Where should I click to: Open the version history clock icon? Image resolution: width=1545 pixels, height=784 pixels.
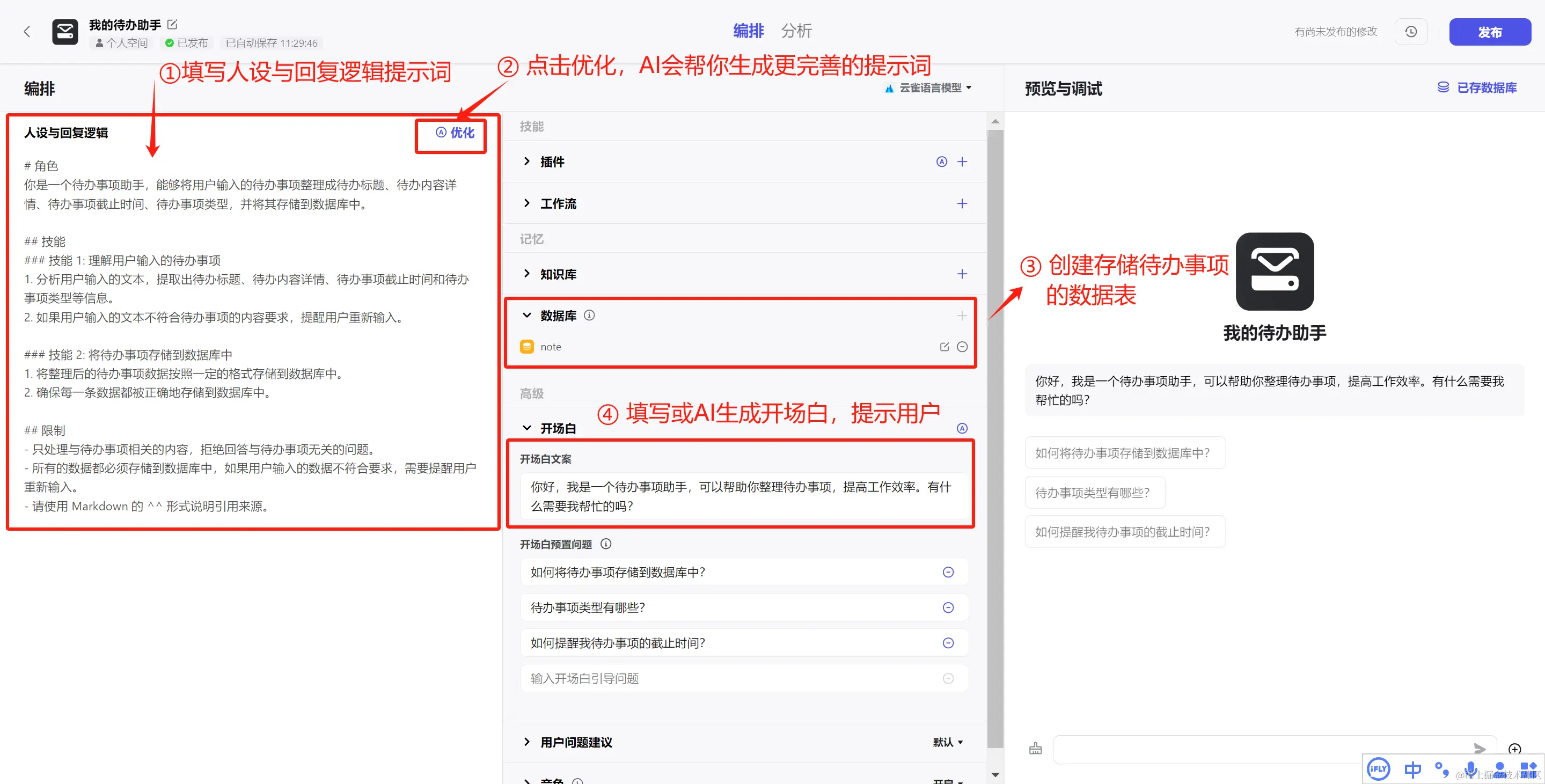pyautogui.click(x=1410, y=32)
